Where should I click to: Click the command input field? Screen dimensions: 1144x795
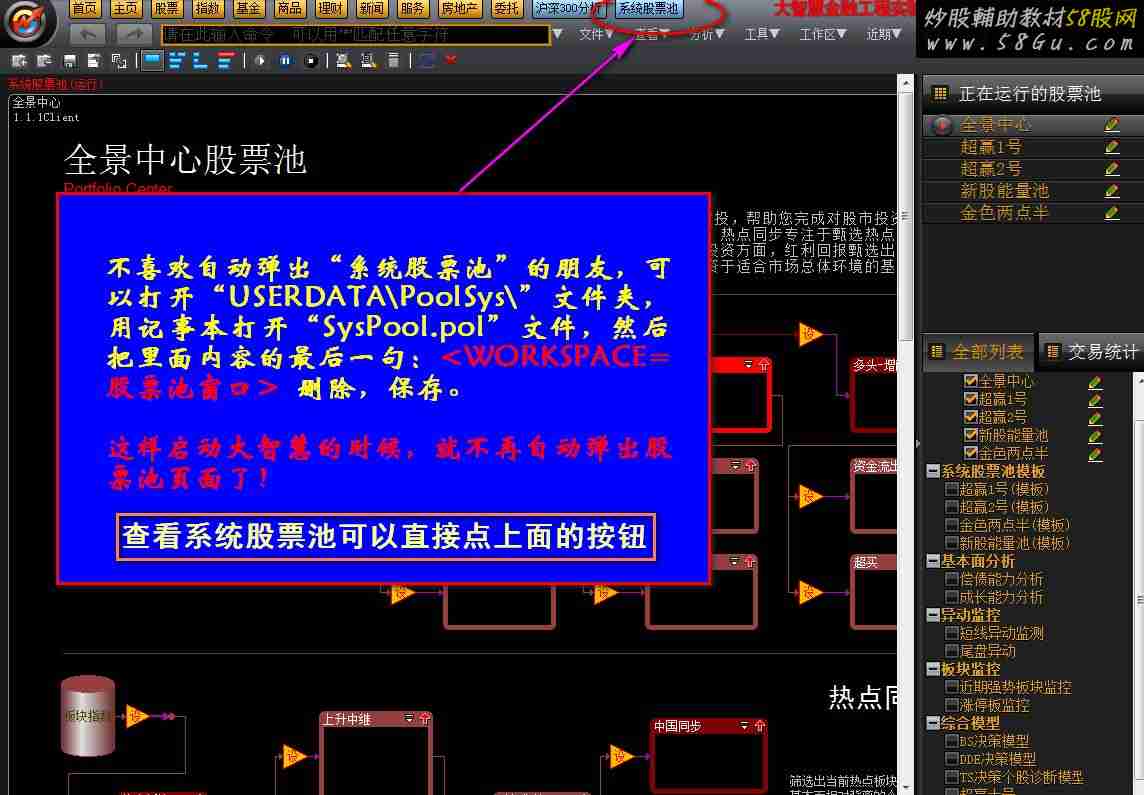(x=355, y=34)
